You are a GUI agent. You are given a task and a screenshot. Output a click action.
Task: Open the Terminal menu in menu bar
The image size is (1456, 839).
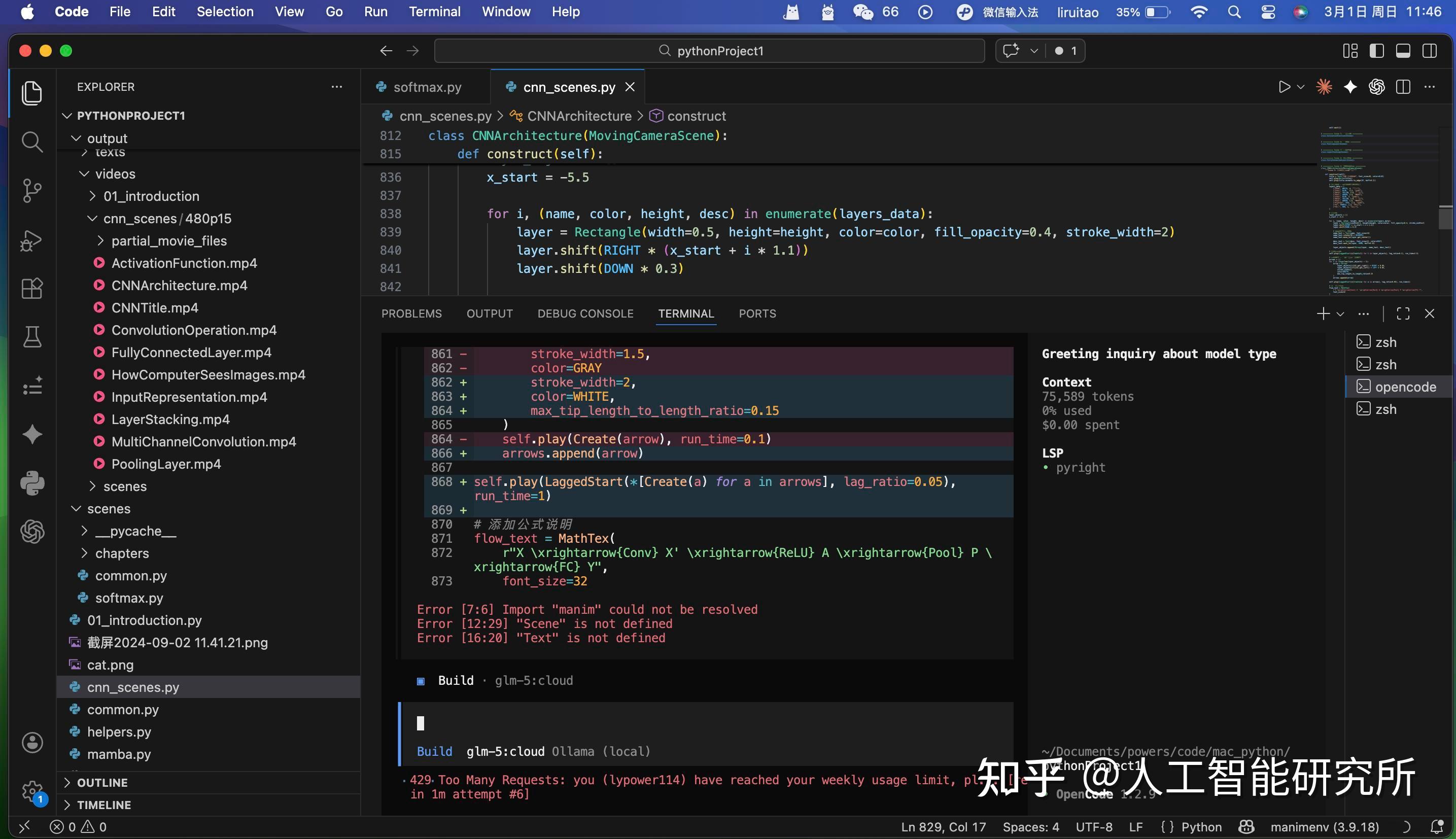[x=434, y=12]
